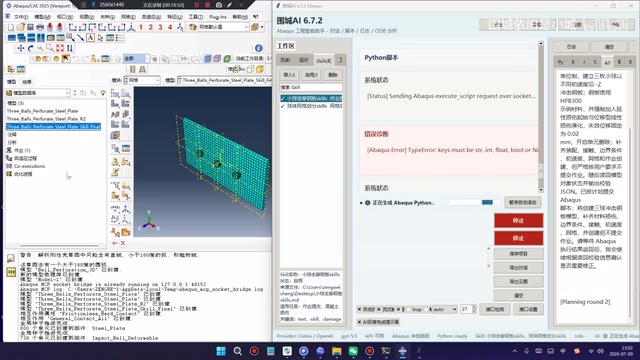The image size is (640, 360).
Task: Select the Rotate View tool
Action: coord(31,48)
